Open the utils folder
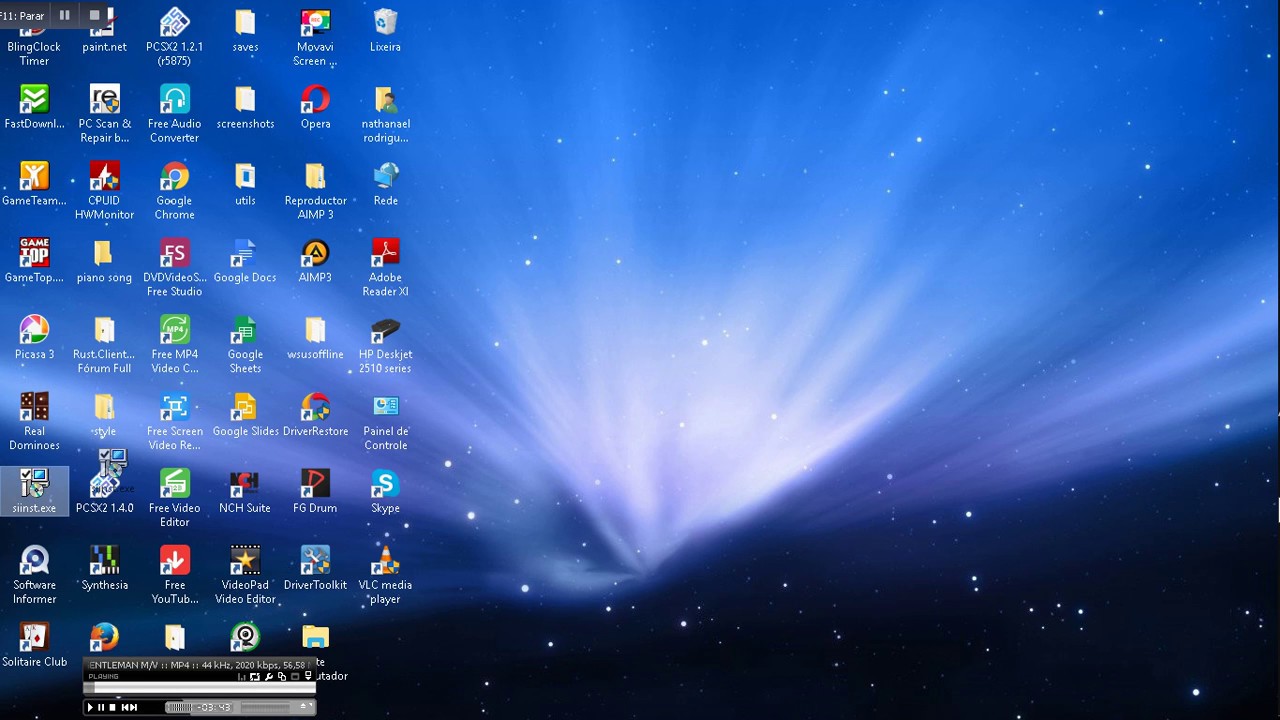This screenshot has width=1280, height=720. (x=245, y=184)
